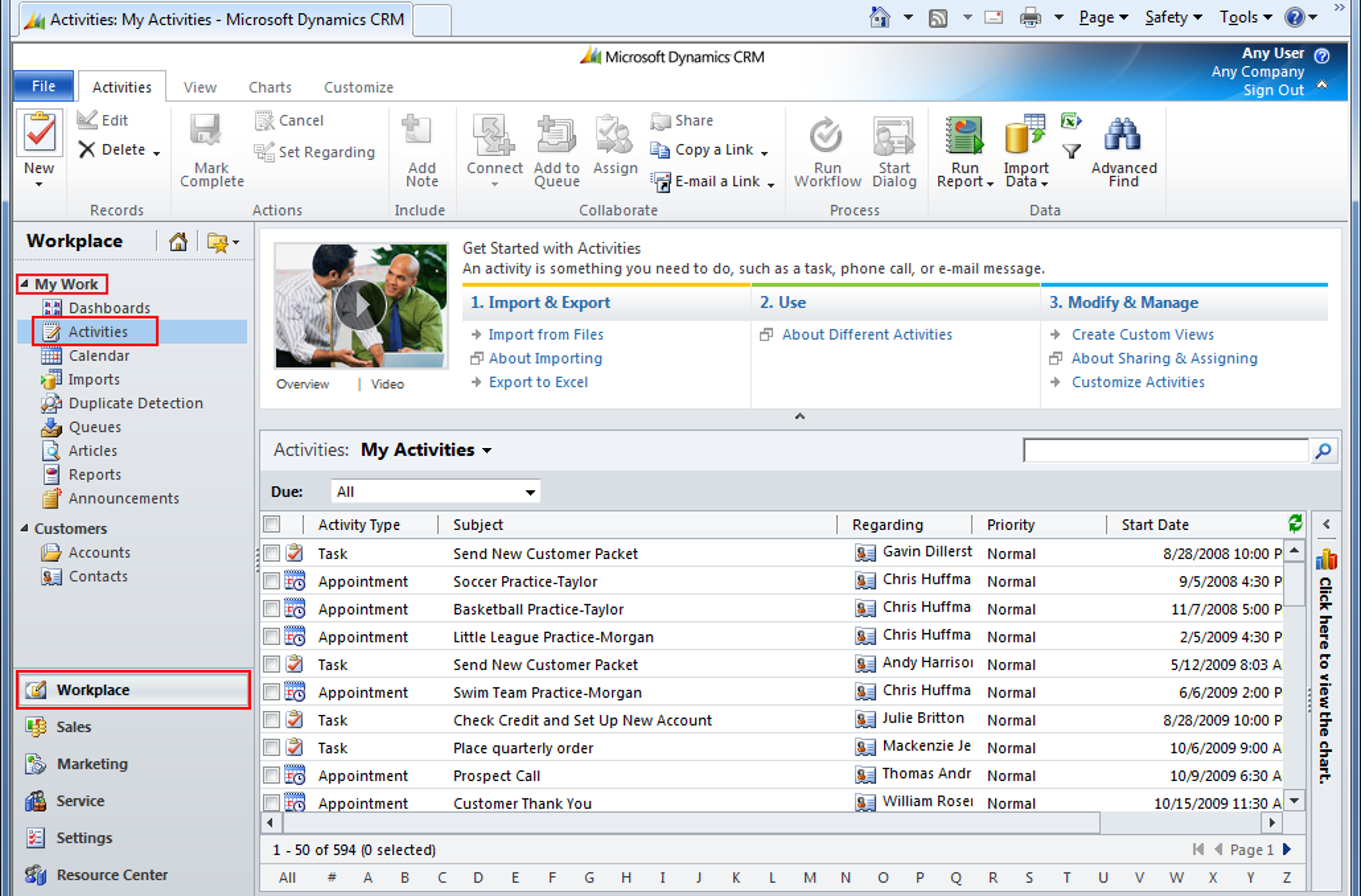Check the Little League Practice-Morgan row checkbox
The width and height of the screenshot is (1361, 896).
tap(272, 637)
